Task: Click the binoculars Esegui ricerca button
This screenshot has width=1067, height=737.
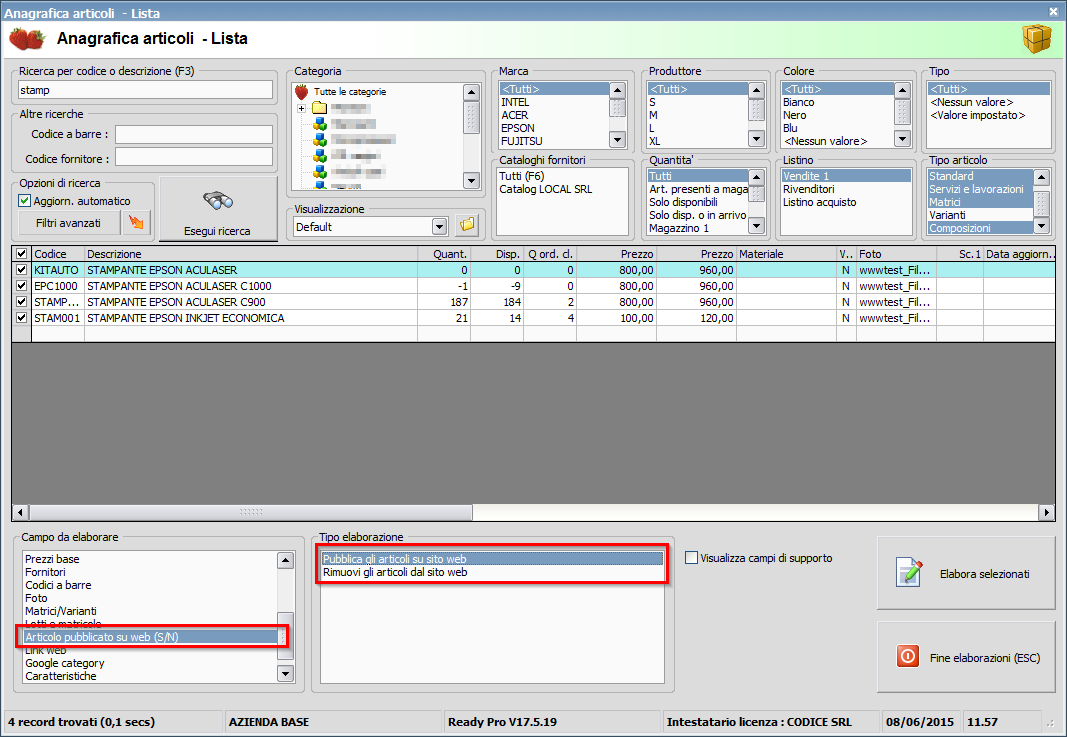Action: click(218, 210)
